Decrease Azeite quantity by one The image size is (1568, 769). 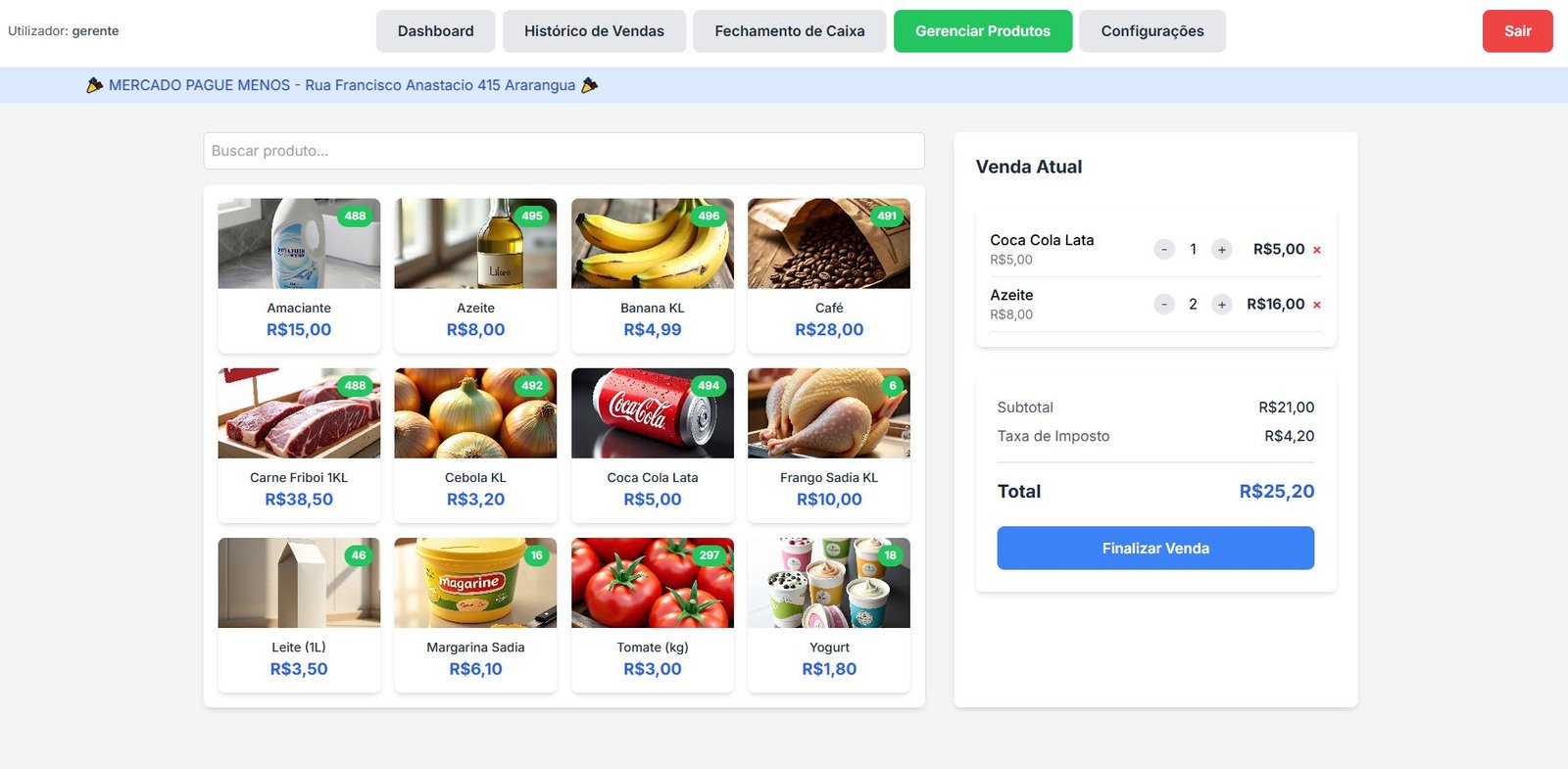click(x=1163, y=305)
